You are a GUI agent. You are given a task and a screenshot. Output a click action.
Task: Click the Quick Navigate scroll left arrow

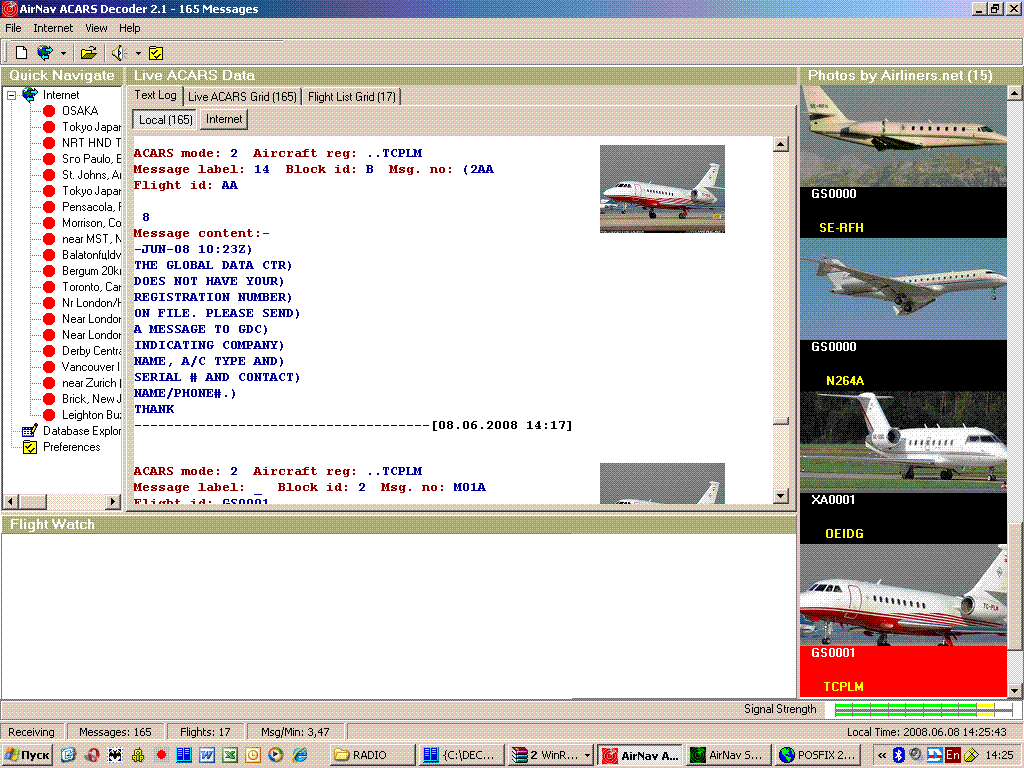10,502
